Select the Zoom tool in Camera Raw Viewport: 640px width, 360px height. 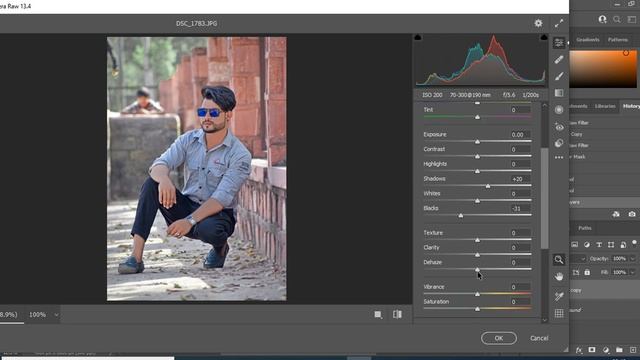coord(559,260)
